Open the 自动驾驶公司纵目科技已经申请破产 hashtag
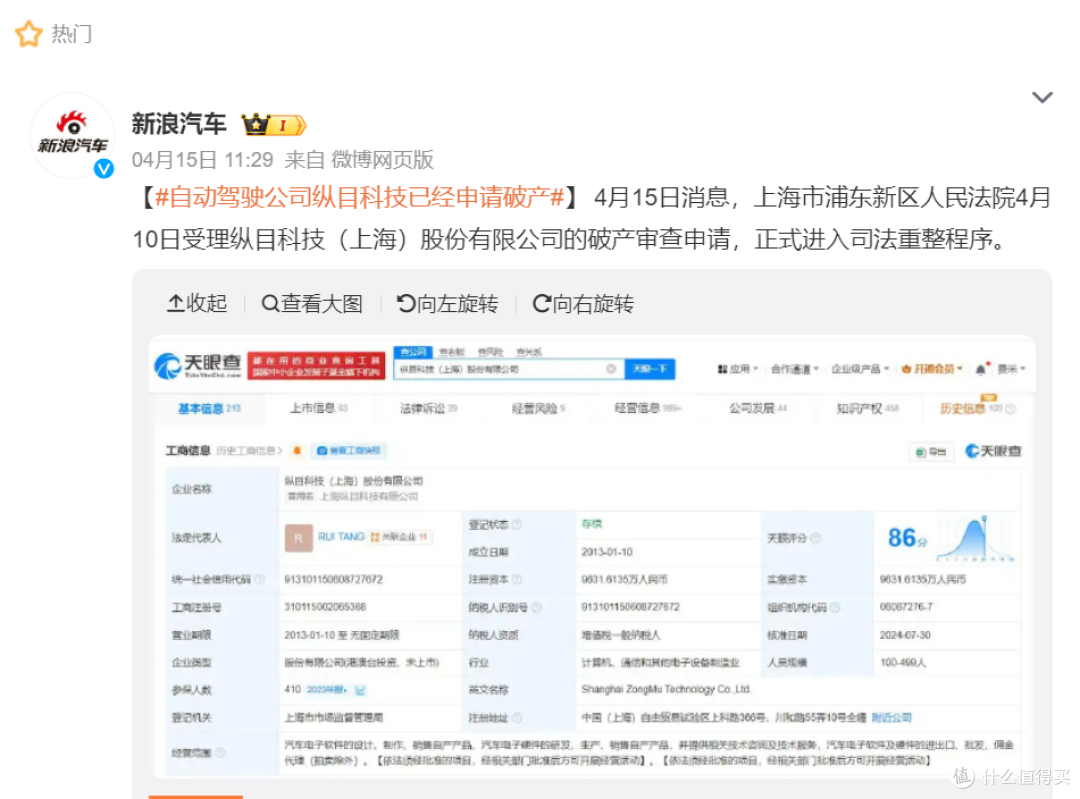Screen dimensions: 1080x799 click(x=360, y=198)
